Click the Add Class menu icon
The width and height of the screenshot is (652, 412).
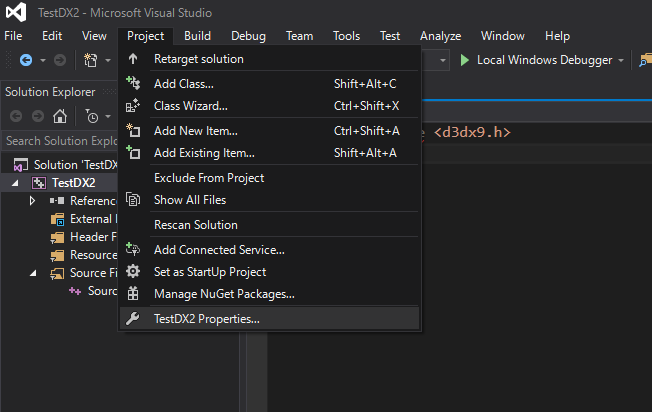pyautogui.click(x=133, y=83)
